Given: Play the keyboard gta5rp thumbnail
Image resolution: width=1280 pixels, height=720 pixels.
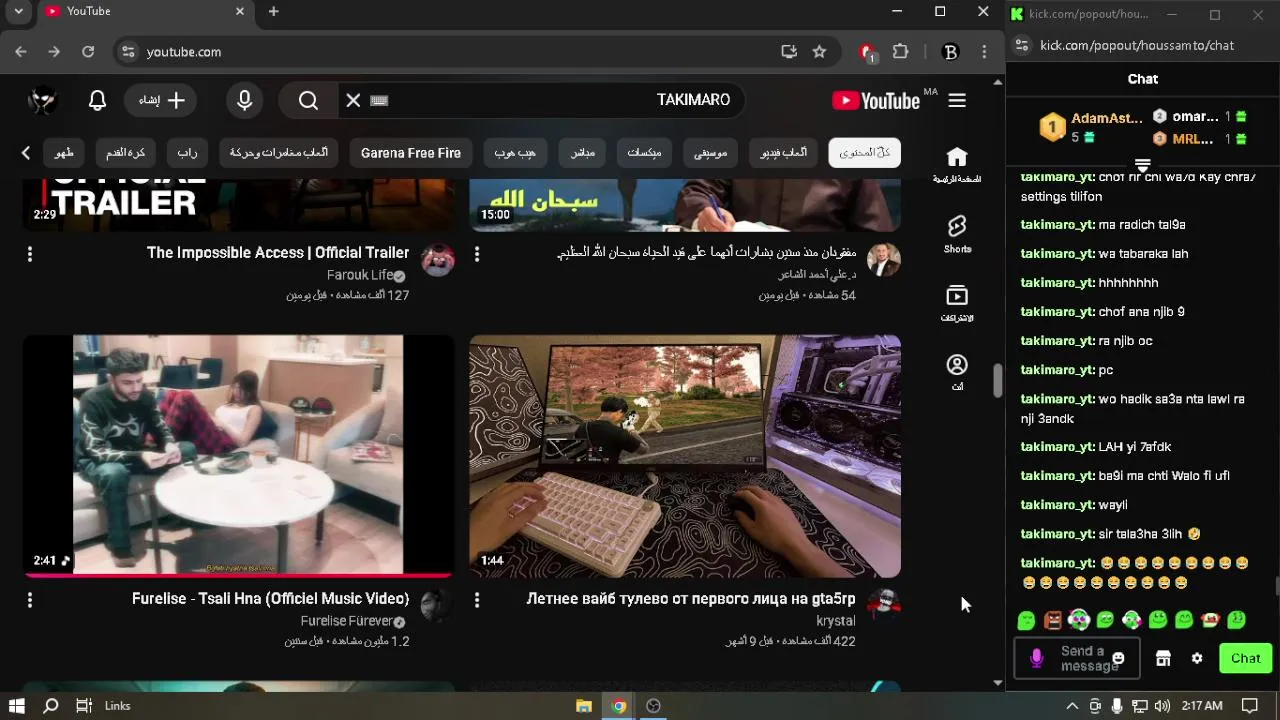Looking at the screenshot, I should click(x=685, y=456).
